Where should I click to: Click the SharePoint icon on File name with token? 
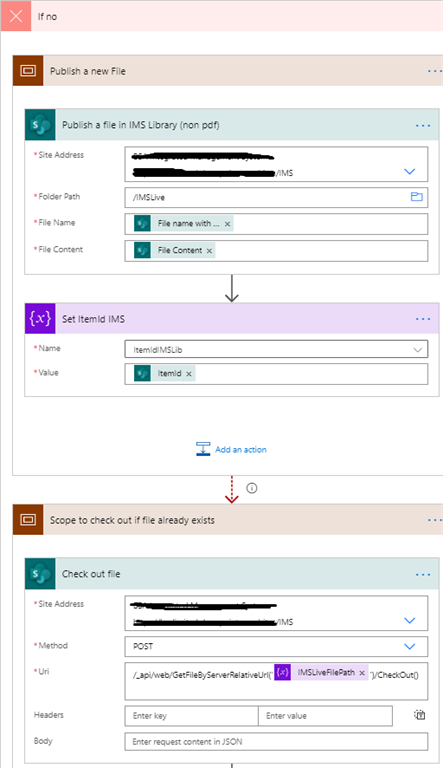[142, 223]
